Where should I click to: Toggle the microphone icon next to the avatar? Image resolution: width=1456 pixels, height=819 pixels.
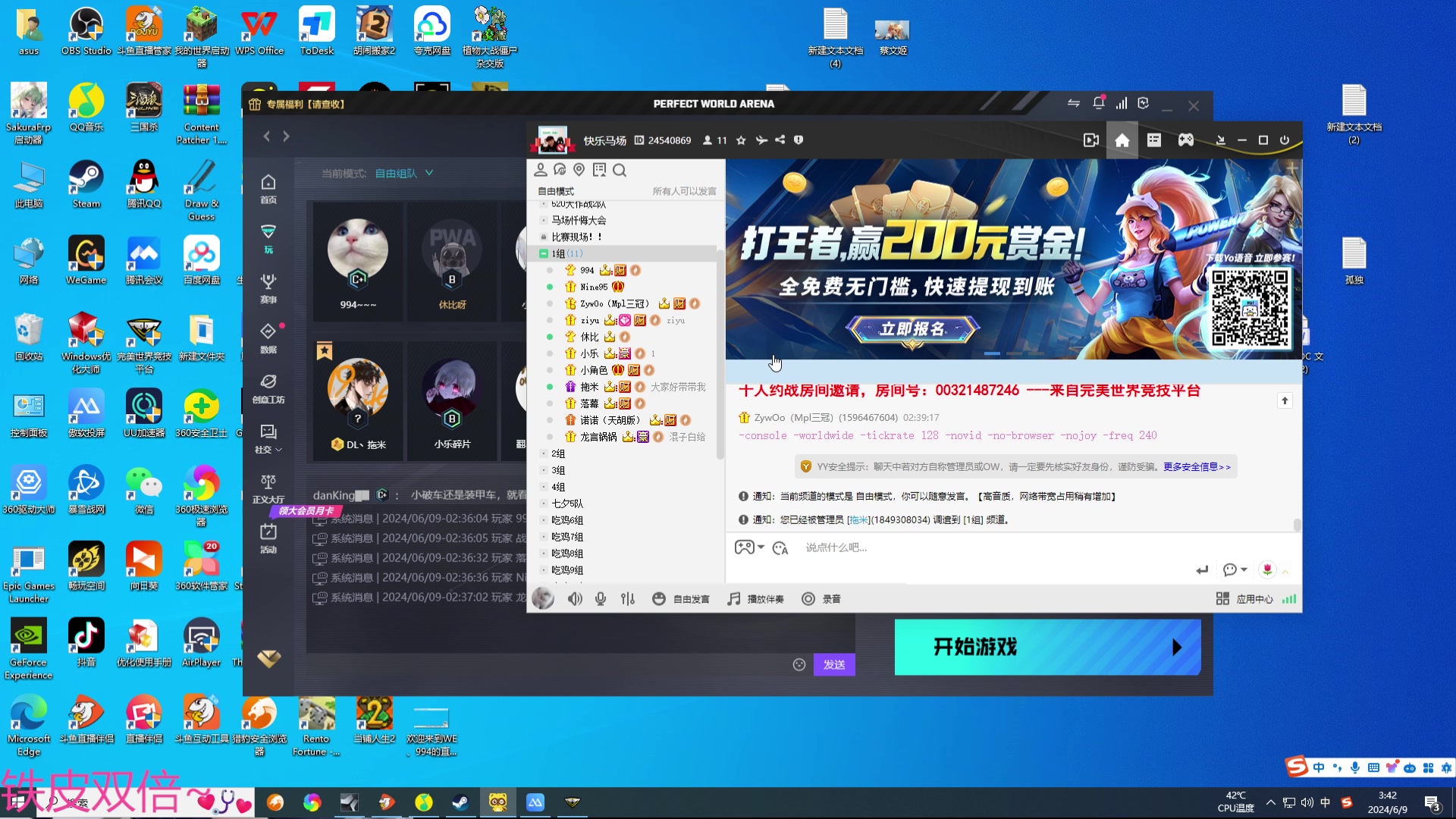click(600, 598)
